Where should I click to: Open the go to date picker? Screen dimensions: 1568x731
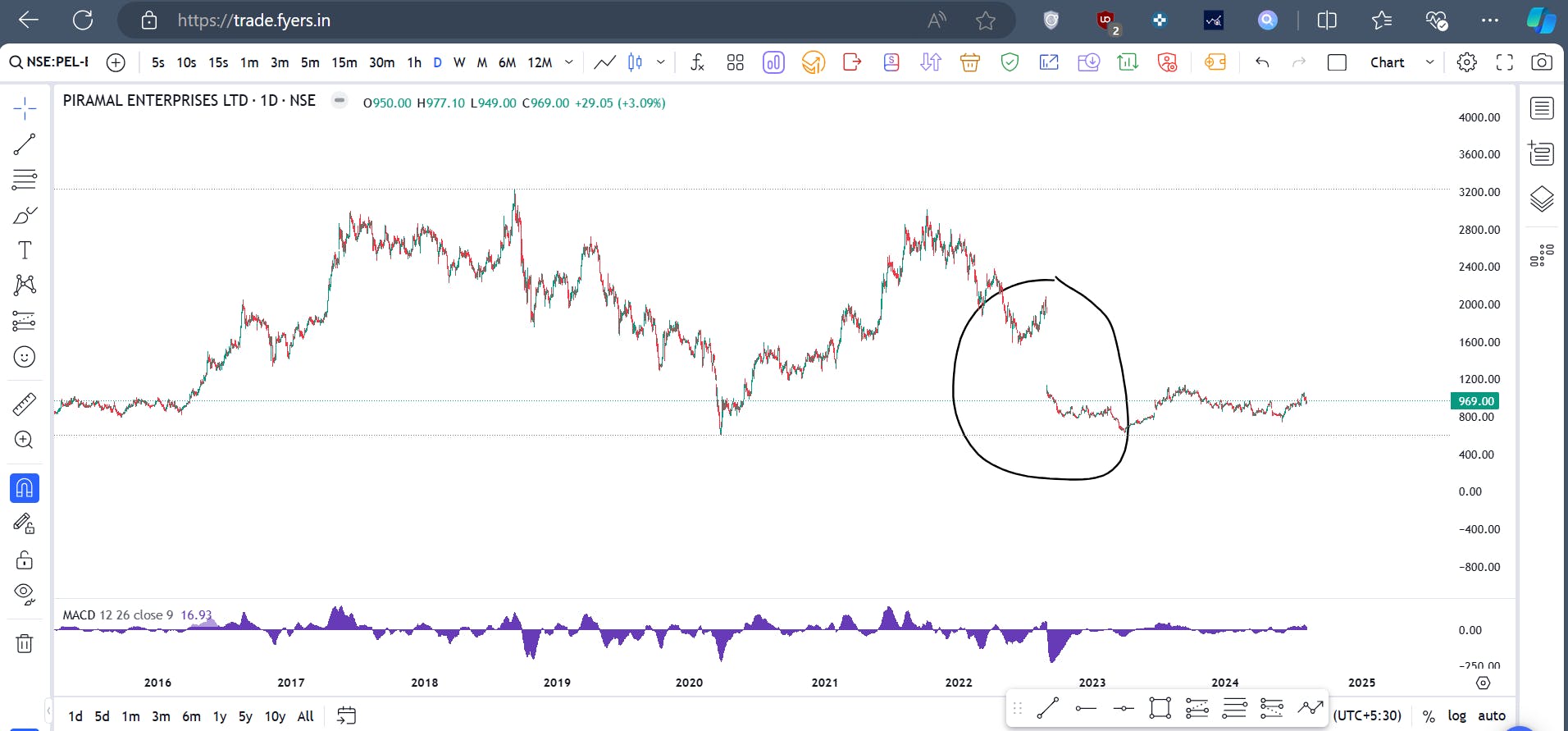347,715
